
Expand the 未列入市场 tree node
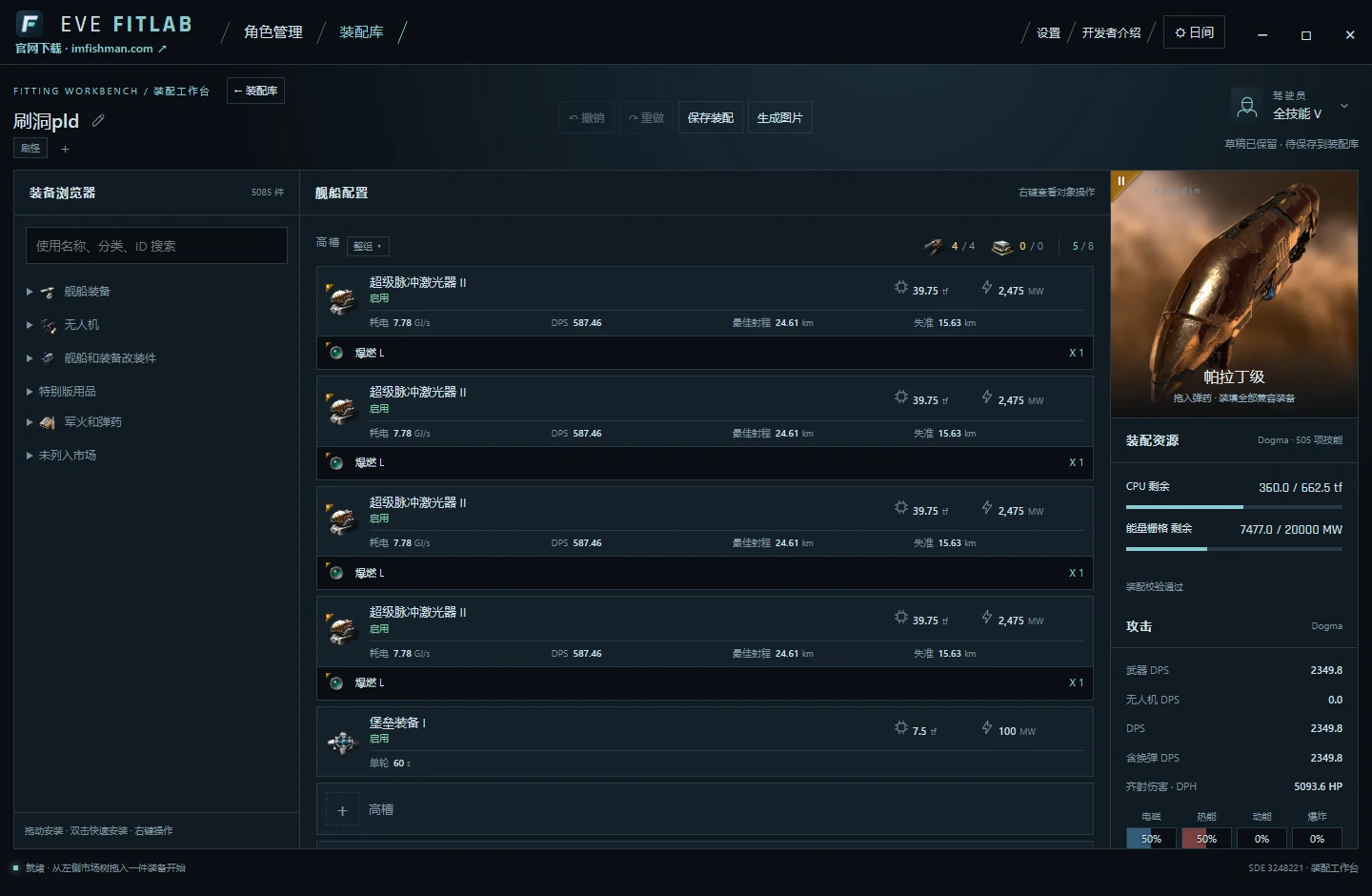pos(30,456)
